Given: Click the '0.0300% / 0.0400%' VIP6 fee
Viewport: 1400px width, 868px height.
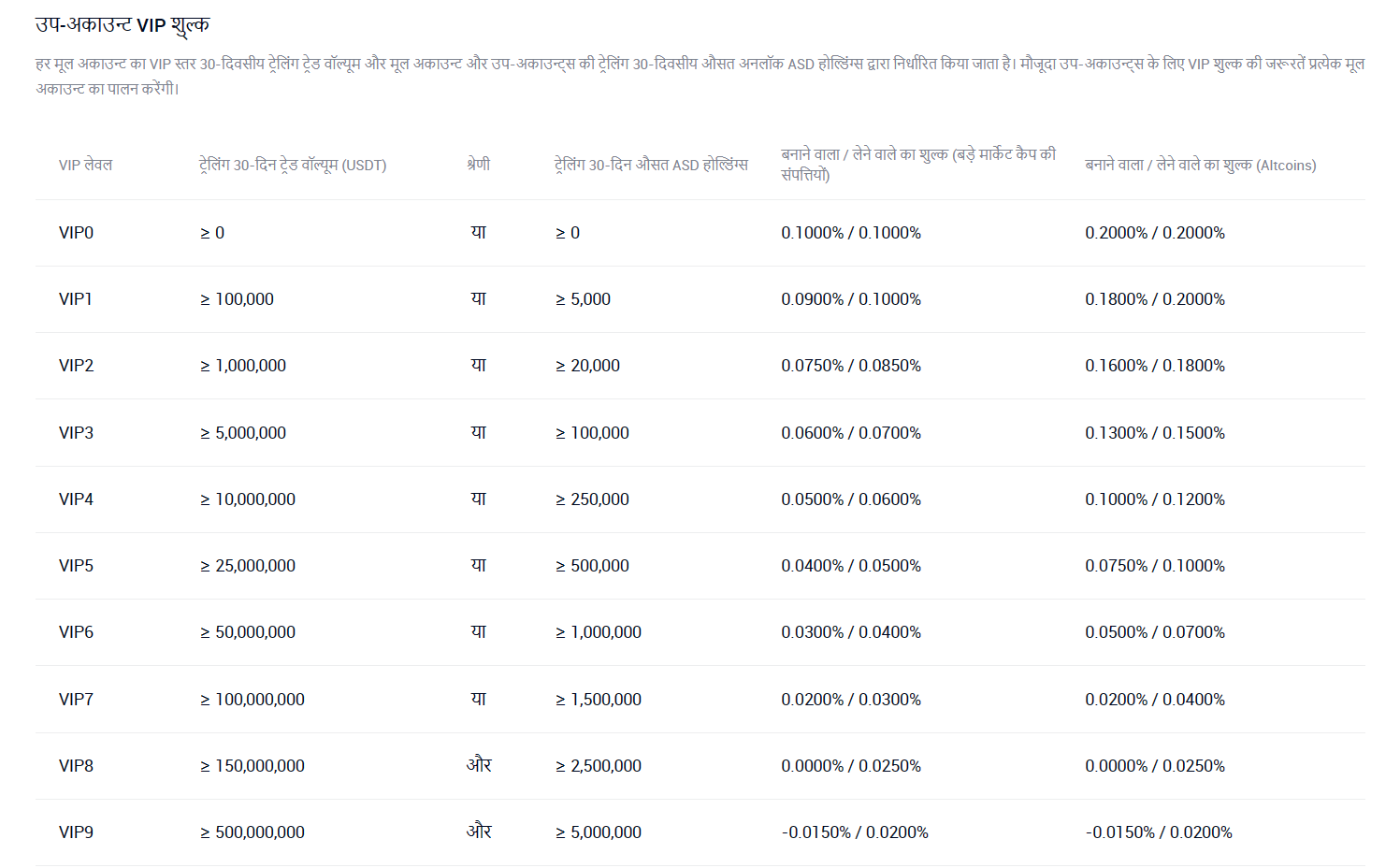Looking at the screenshot, I should click(x=851, y=632).
